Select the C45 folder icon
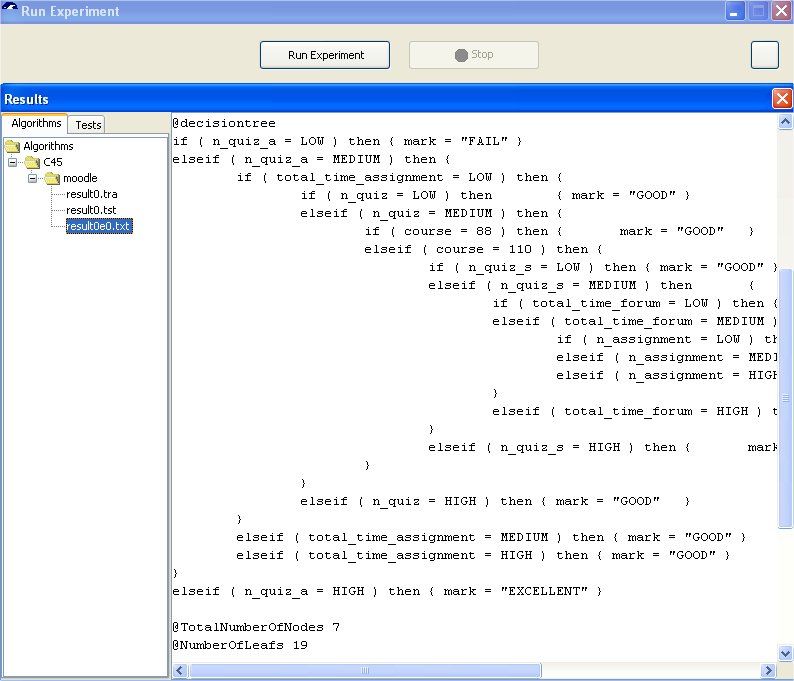794x681 pixels. pos(32,162)
